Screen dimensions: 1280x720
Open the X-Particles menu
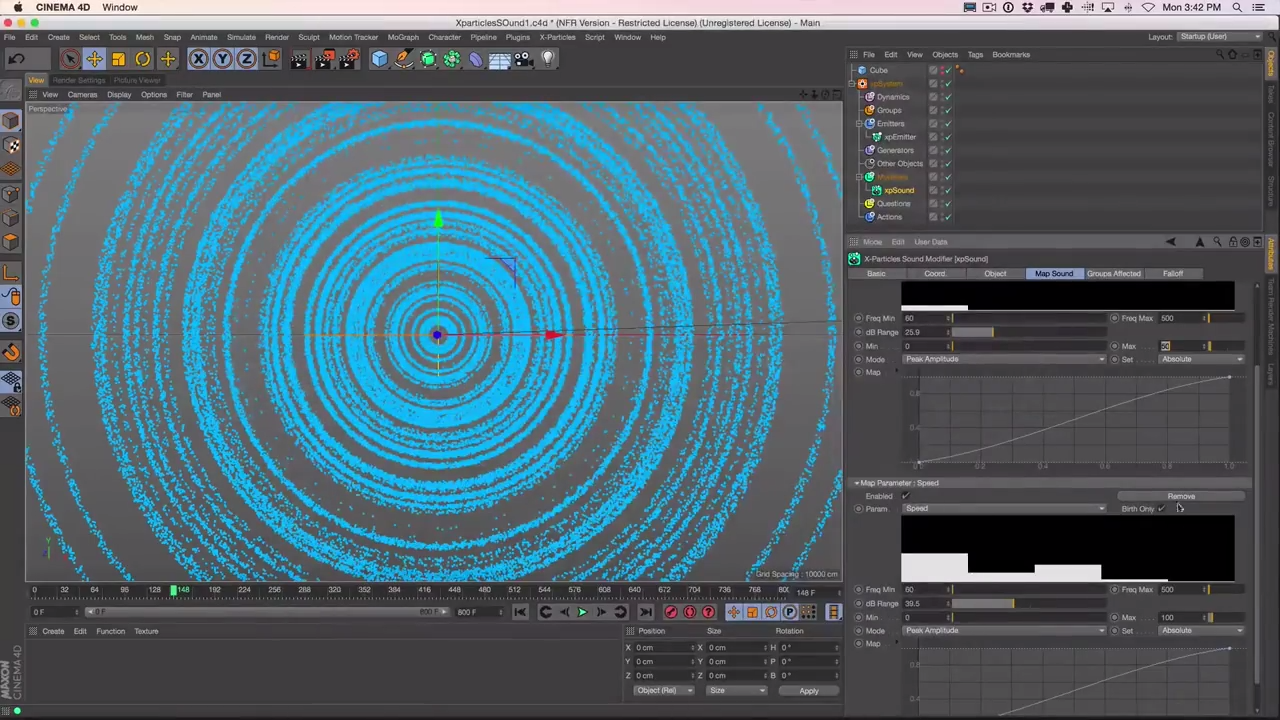[557, 37]
